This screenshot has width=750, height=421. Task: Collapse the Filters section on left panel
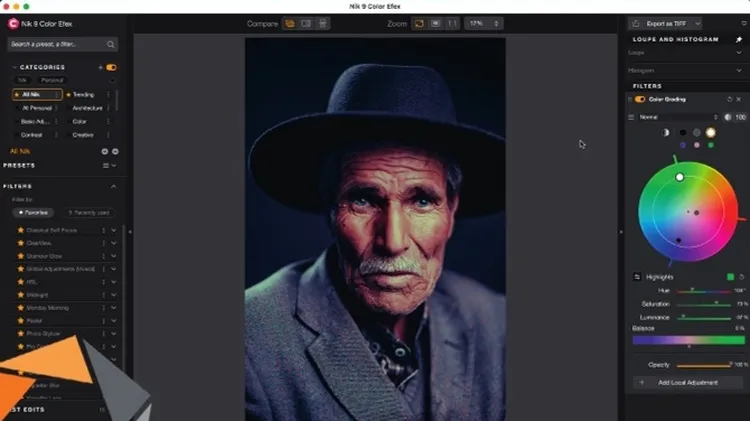113,186
